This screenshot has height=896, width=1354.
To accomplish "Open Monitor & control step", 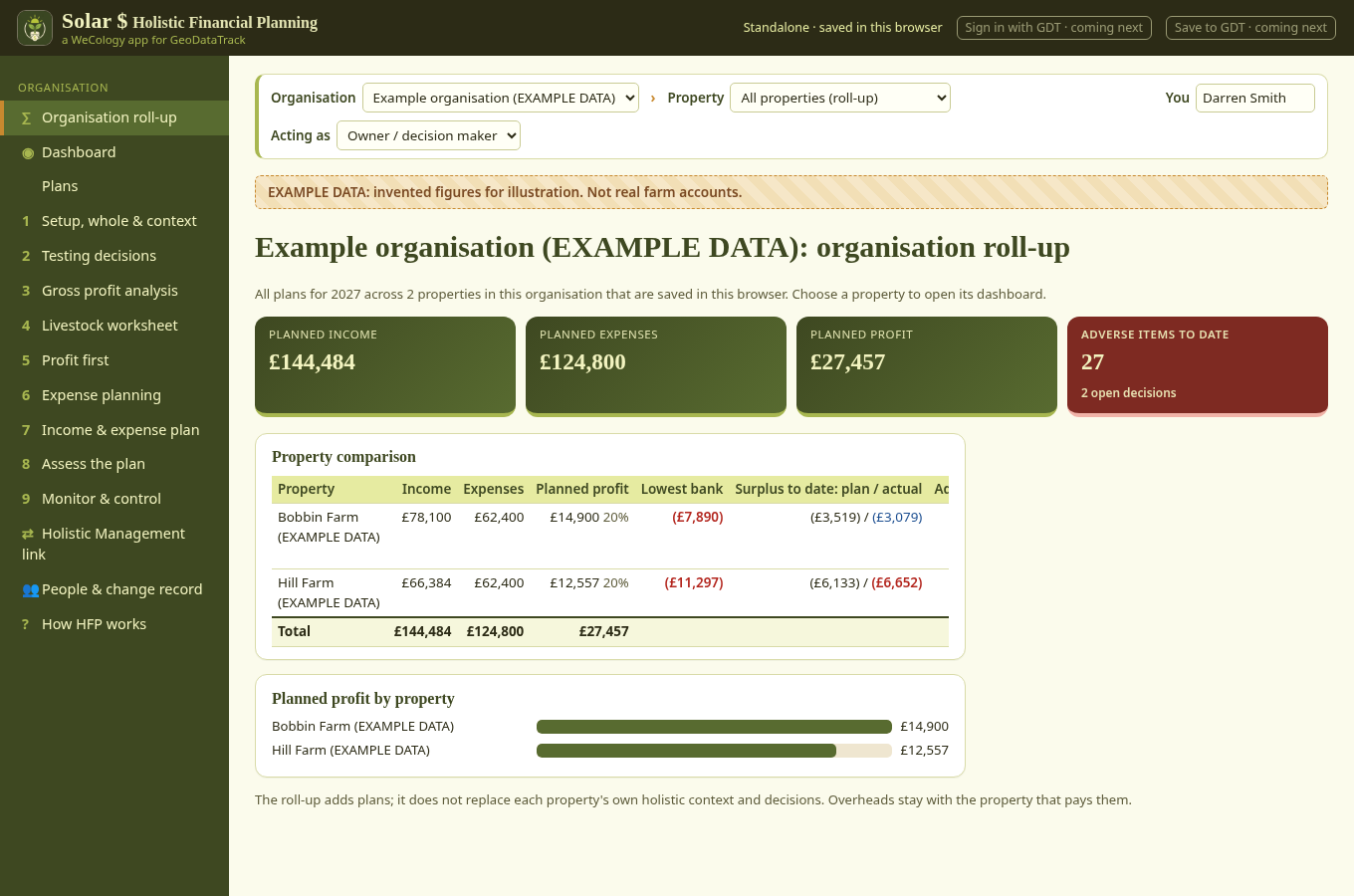I will [114, 499].
